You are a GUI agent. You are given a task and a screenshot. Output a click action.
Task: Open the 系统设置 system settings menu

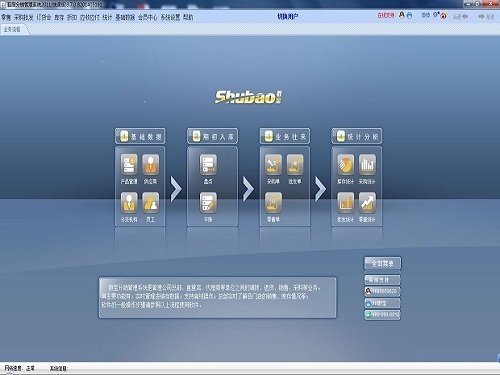pyautogui.click(x=170, y=17)
